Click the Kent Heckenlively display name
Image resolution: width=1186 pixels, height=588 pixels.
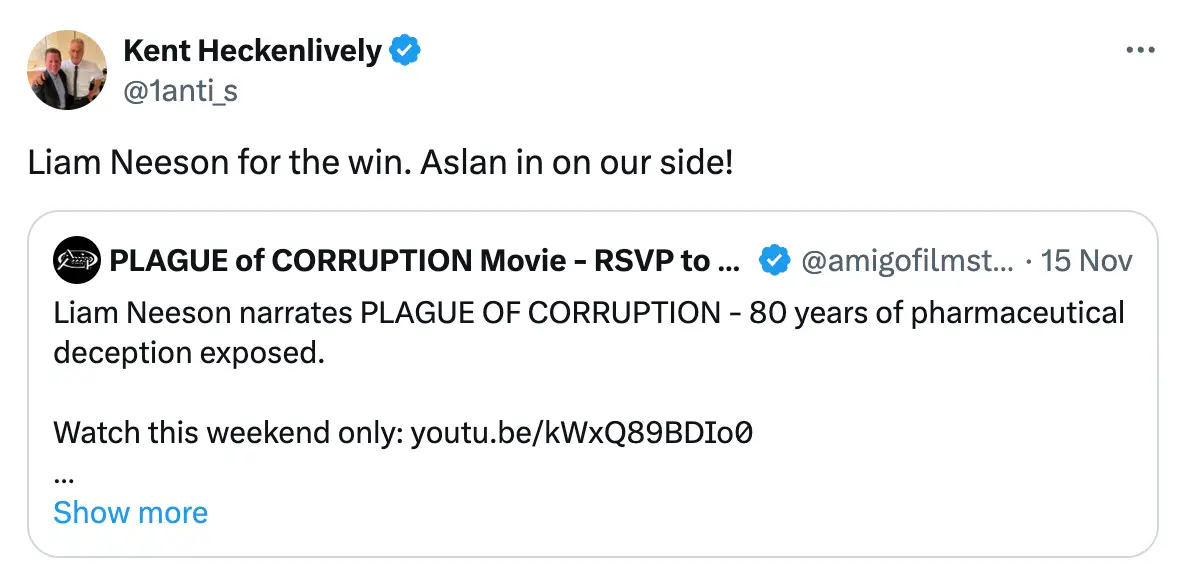251,50
